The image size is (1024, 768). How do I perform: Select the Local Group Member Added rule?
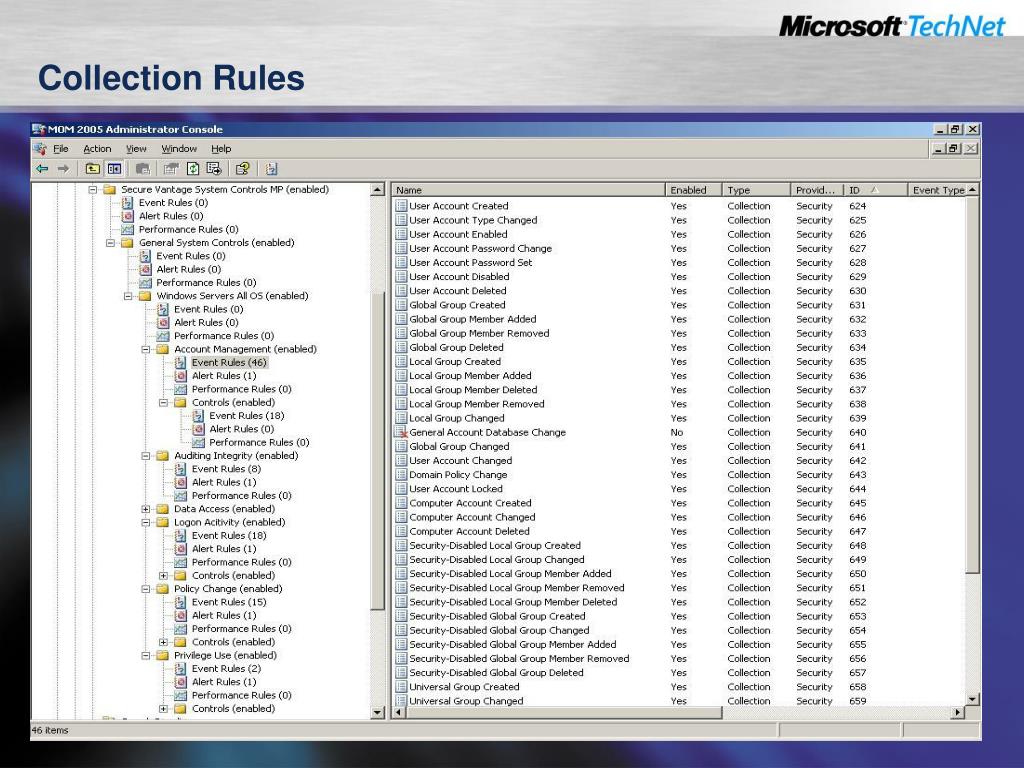click(470, 376)
